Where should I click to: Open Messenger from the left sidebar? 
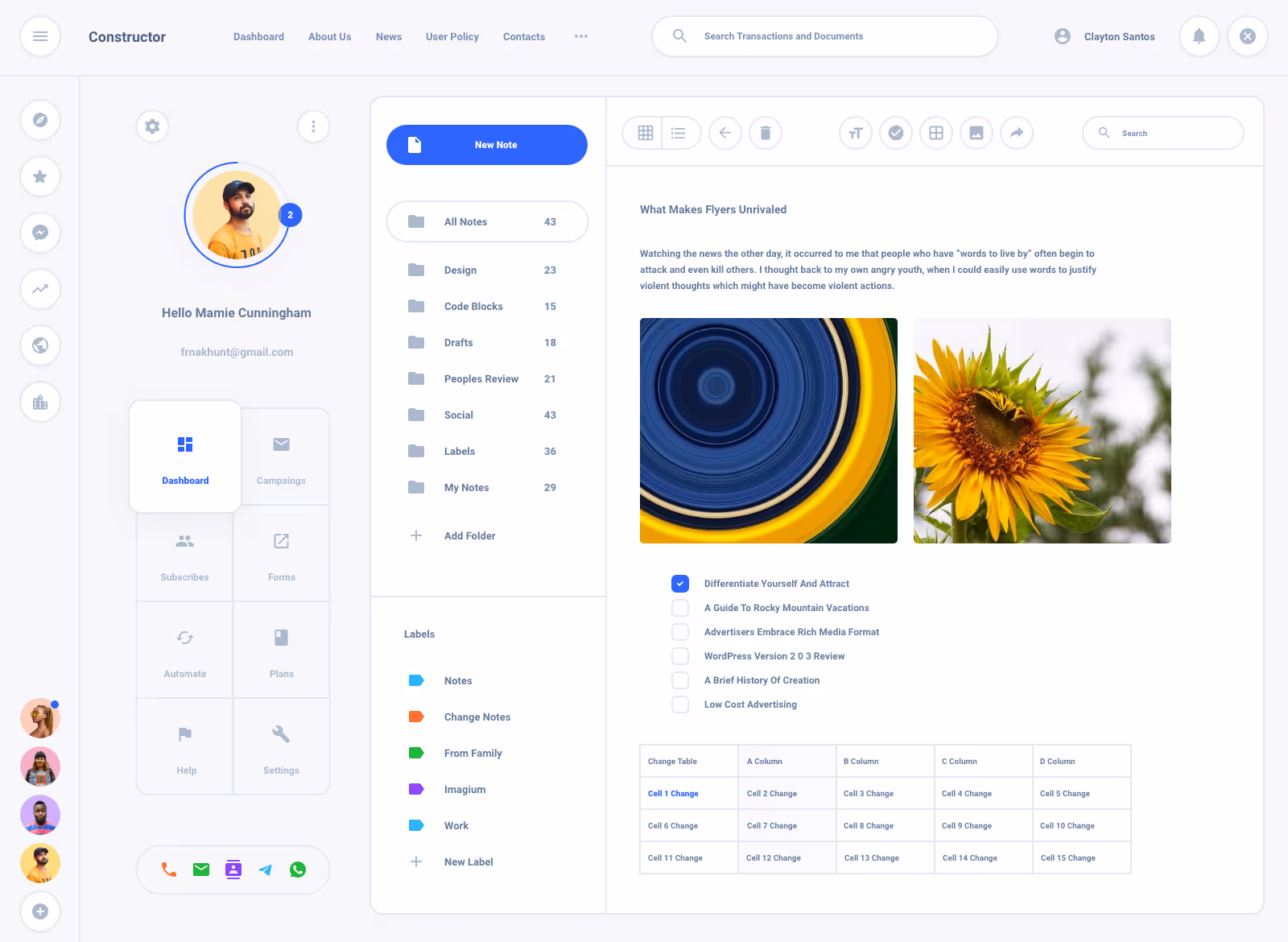tap(40, 233)
